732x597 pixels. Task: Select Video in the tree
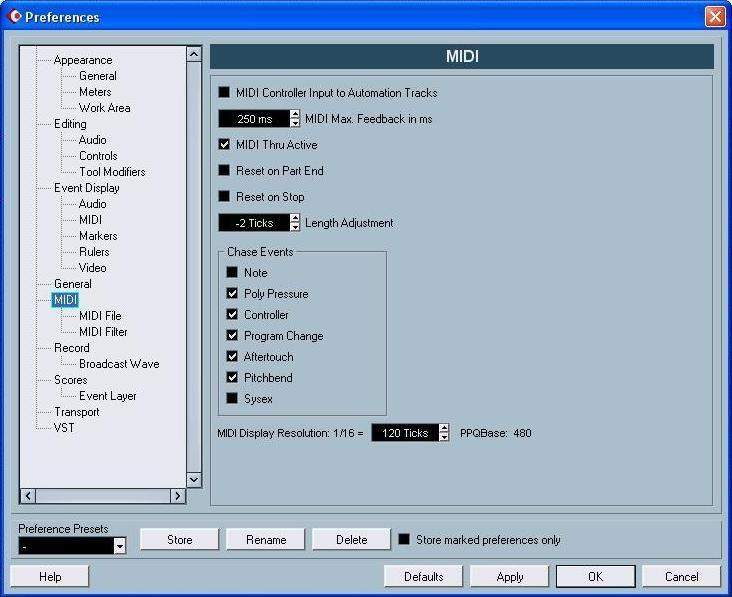click(x=92, y=267)
